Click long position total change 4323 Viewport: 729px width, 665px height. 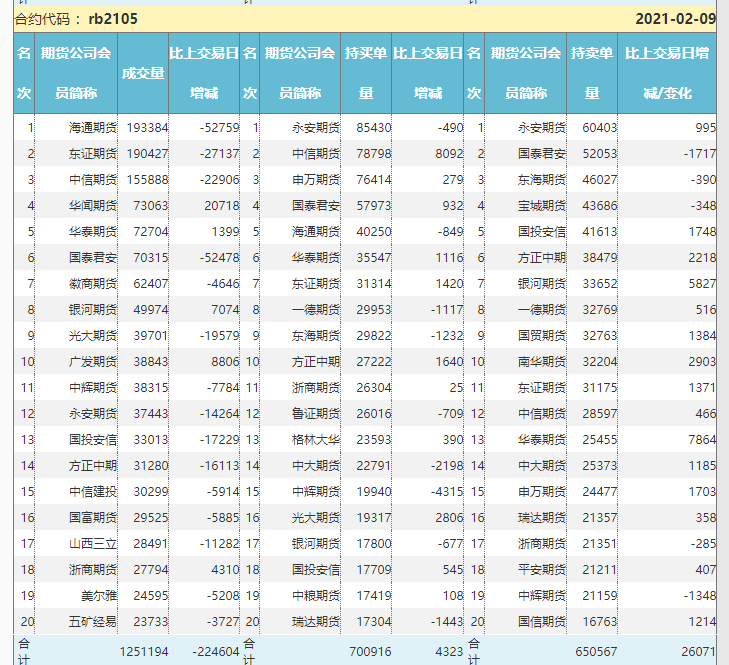point(449,652)
